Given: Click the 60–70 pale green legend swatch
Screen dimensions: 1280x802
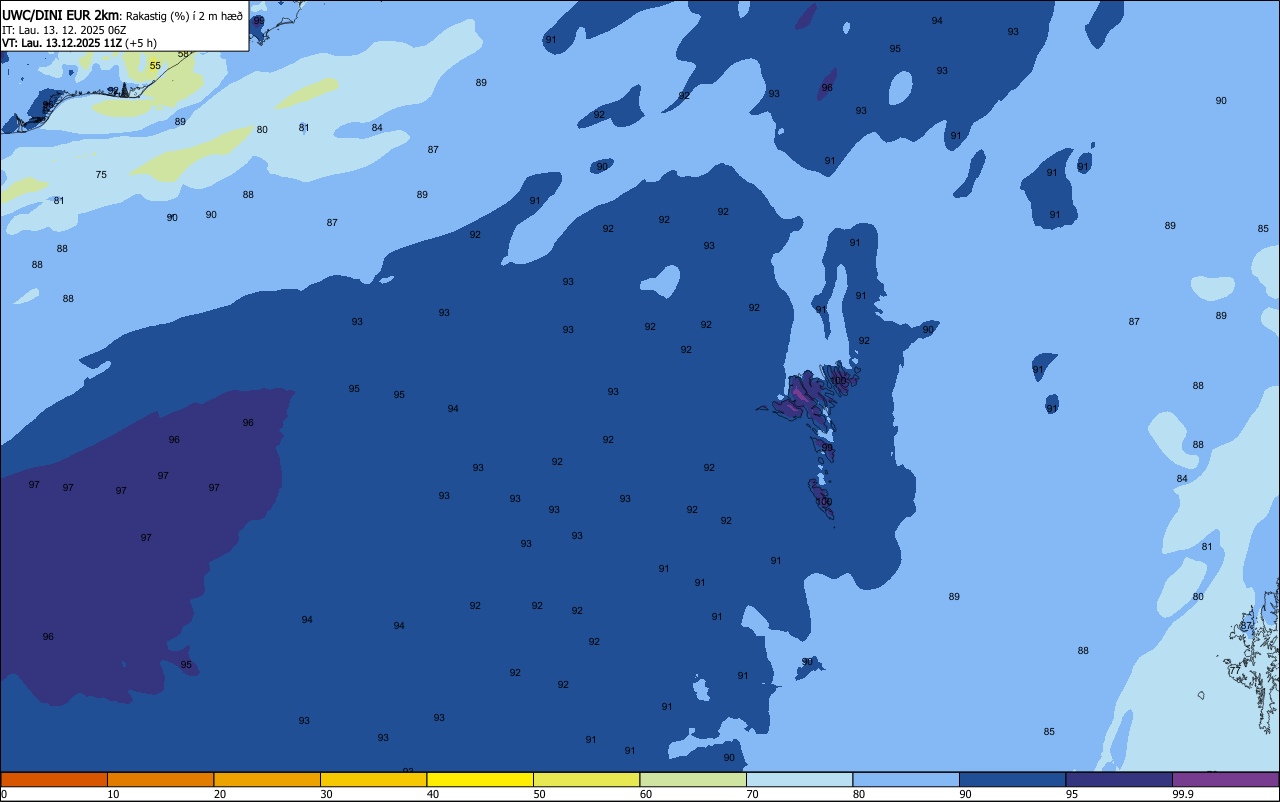Looking at the screenshot, I should pos(693,779).
